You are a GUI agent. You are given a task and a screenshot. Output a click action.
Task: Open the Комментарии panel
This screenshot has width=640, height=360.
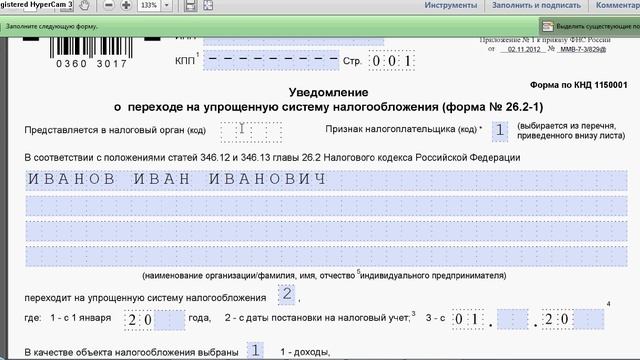pos(618,5)
